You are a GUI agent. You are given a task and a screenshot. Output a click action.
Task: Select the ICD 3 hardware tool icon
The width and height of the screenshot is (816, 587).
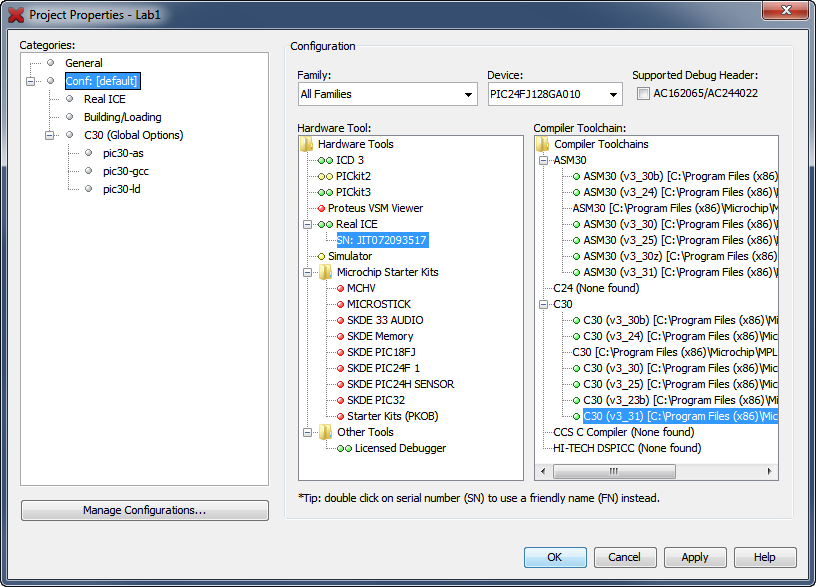point(324,159)
